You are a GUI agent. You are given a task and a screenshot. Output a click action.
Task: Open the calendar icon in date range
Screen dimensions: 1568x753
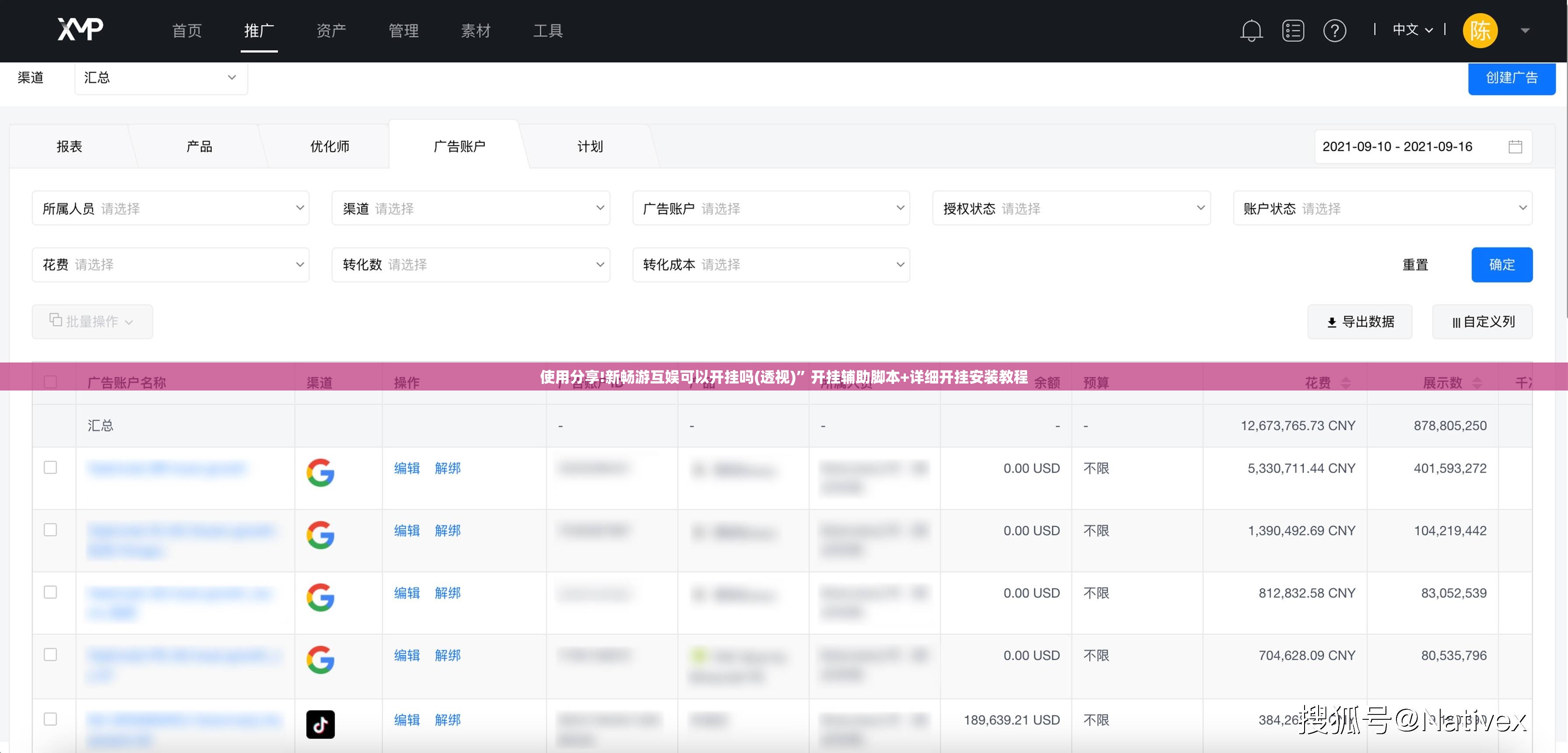[x=1515, y=147]
